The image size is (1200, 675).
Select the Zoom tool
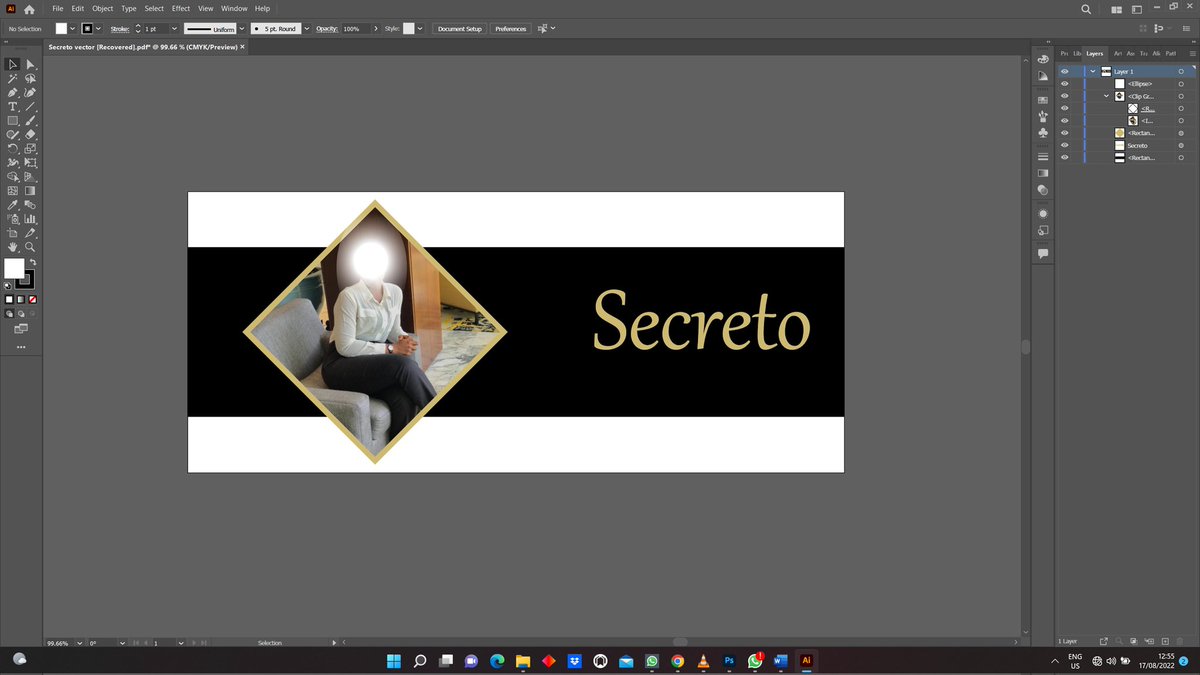pos(31,246)
